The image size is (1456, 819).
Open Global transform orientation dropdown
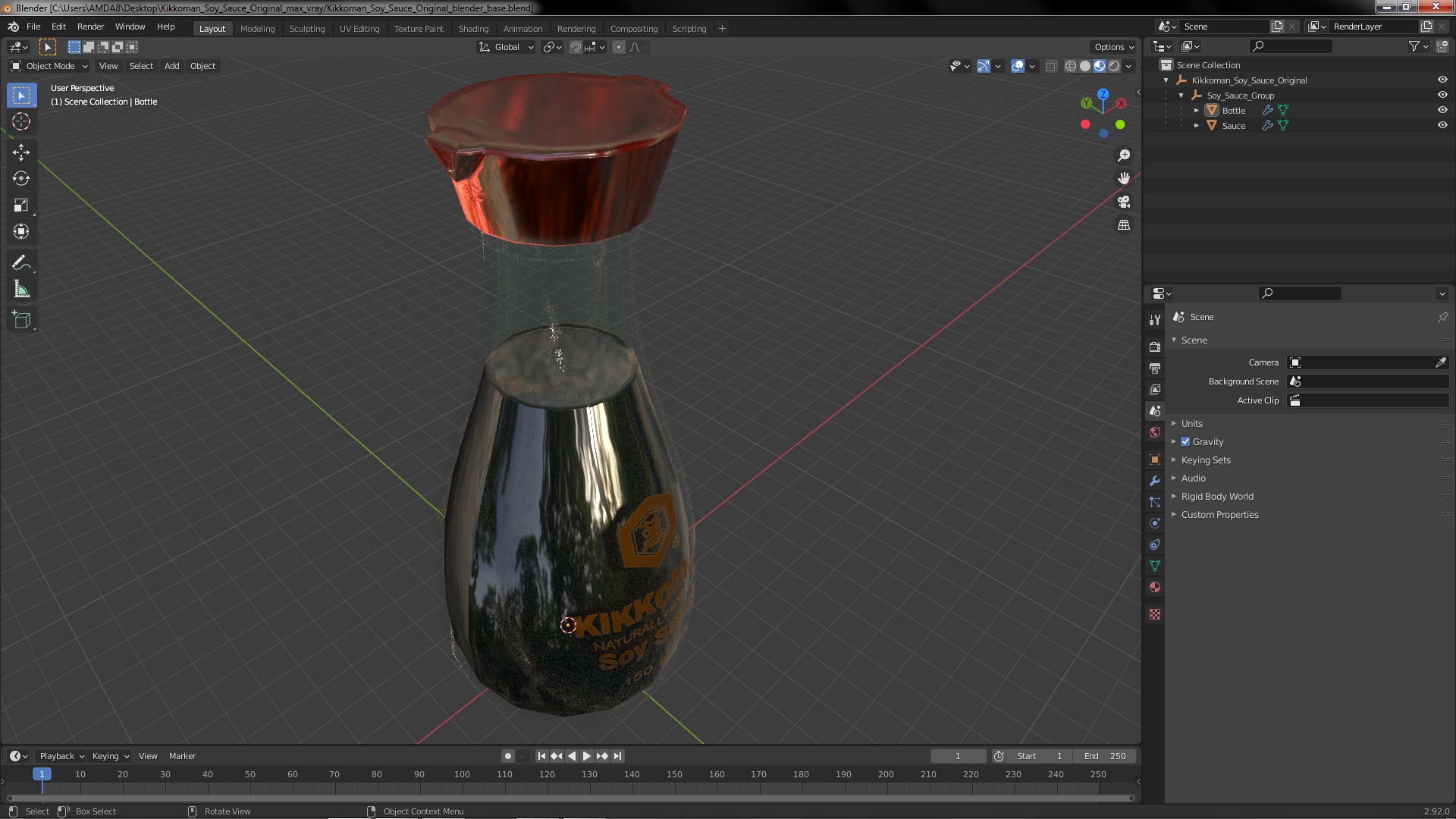click(x=507, y=47)
